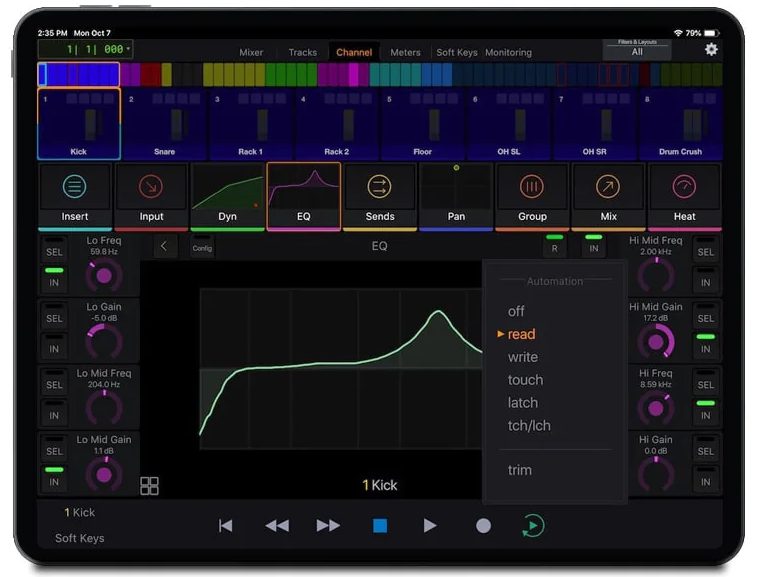This screenshot has width=757, height=577.
Task: Click the settings gear icon
Action: (x=711, y=49)
